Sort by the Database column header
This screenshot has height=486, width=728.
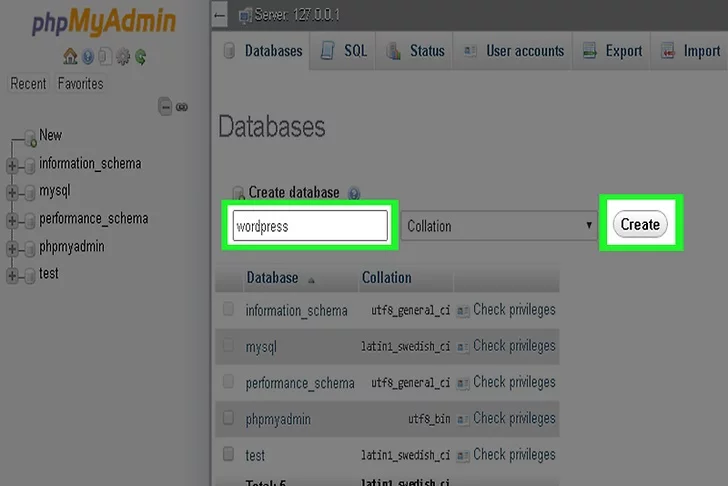tap(272, 278)
